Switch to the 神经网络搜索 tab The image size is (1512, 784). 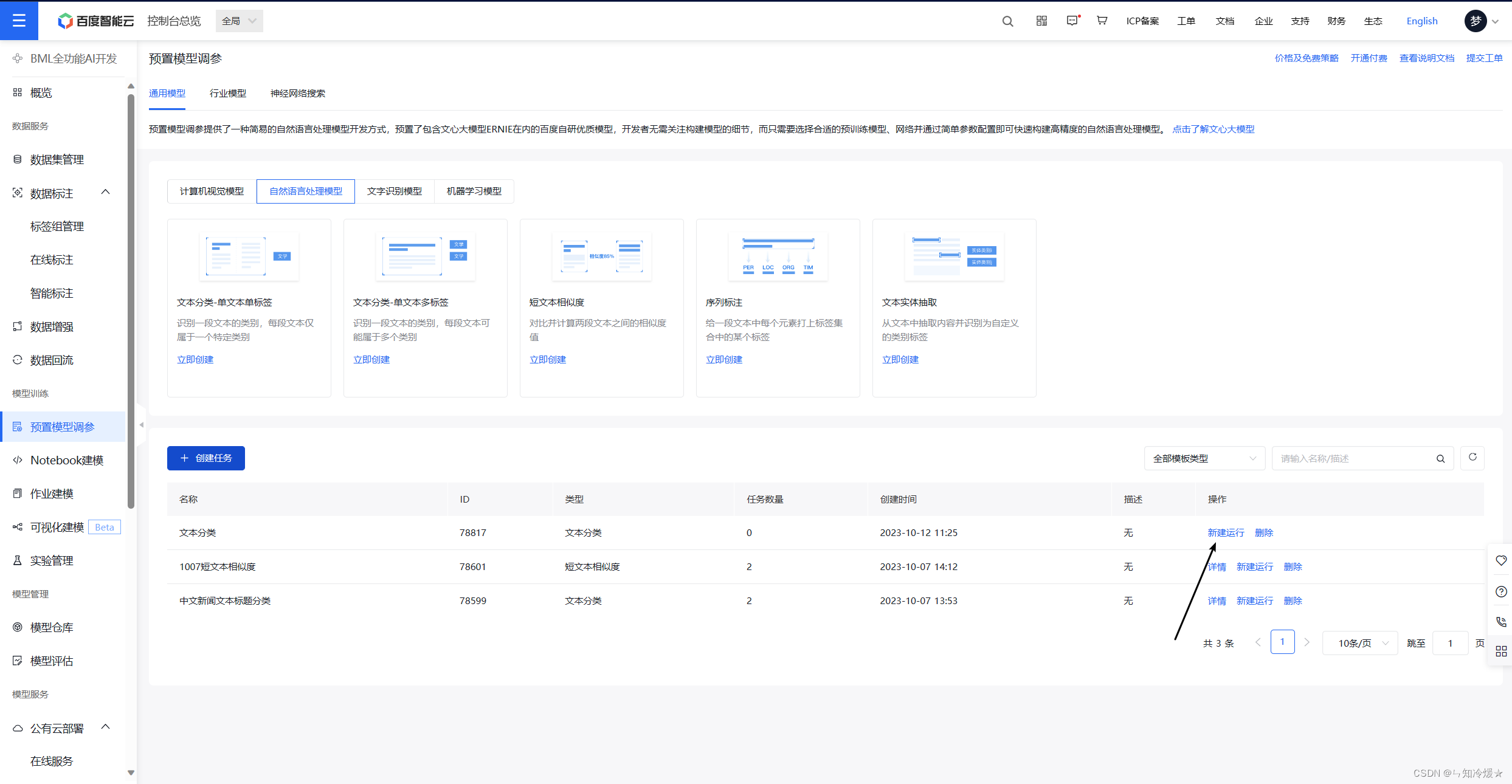click(x=298, y=93)
